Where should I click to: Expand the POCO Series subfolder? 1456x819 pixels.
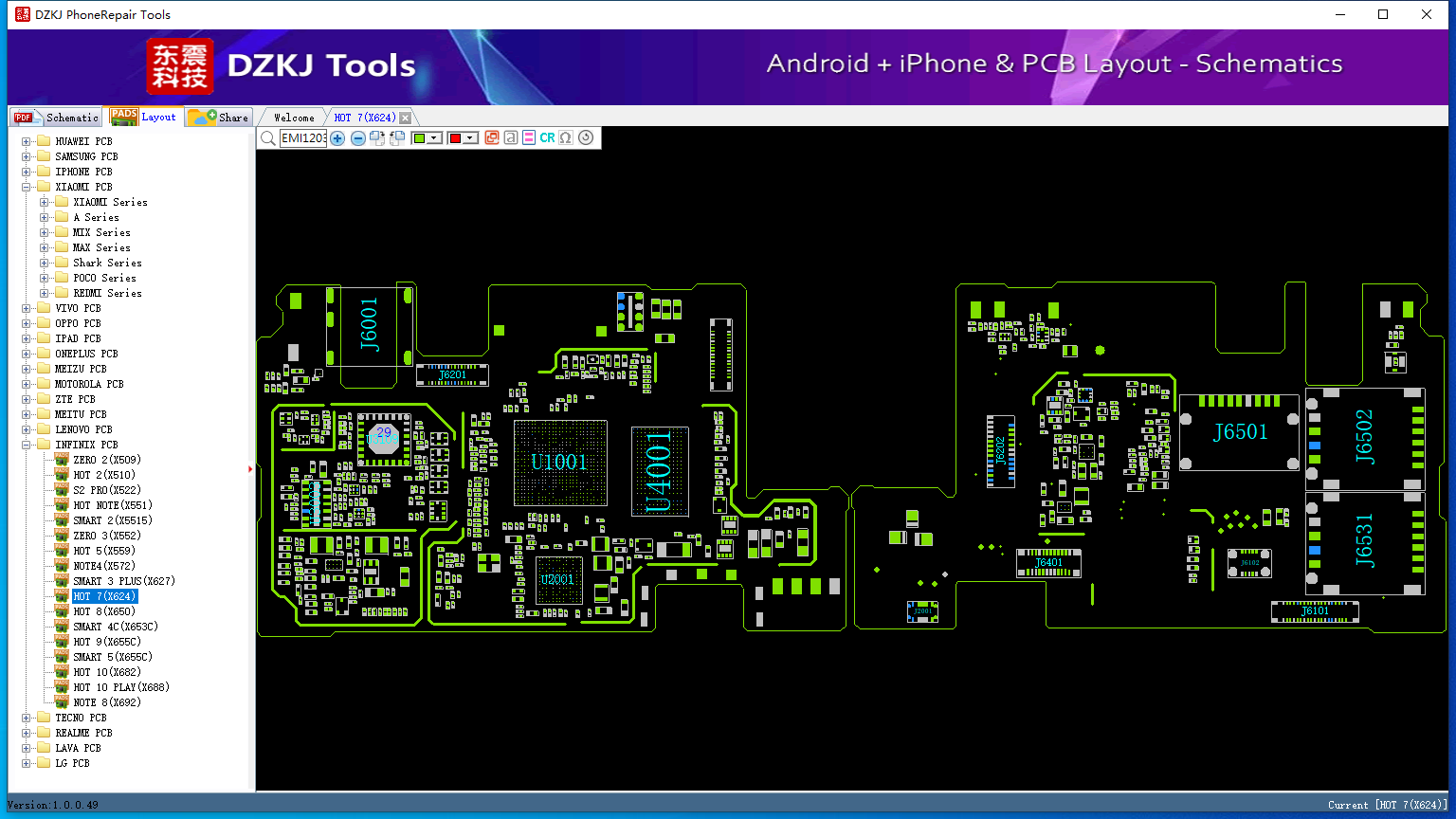pyautogui.click(x=45, y=278)
